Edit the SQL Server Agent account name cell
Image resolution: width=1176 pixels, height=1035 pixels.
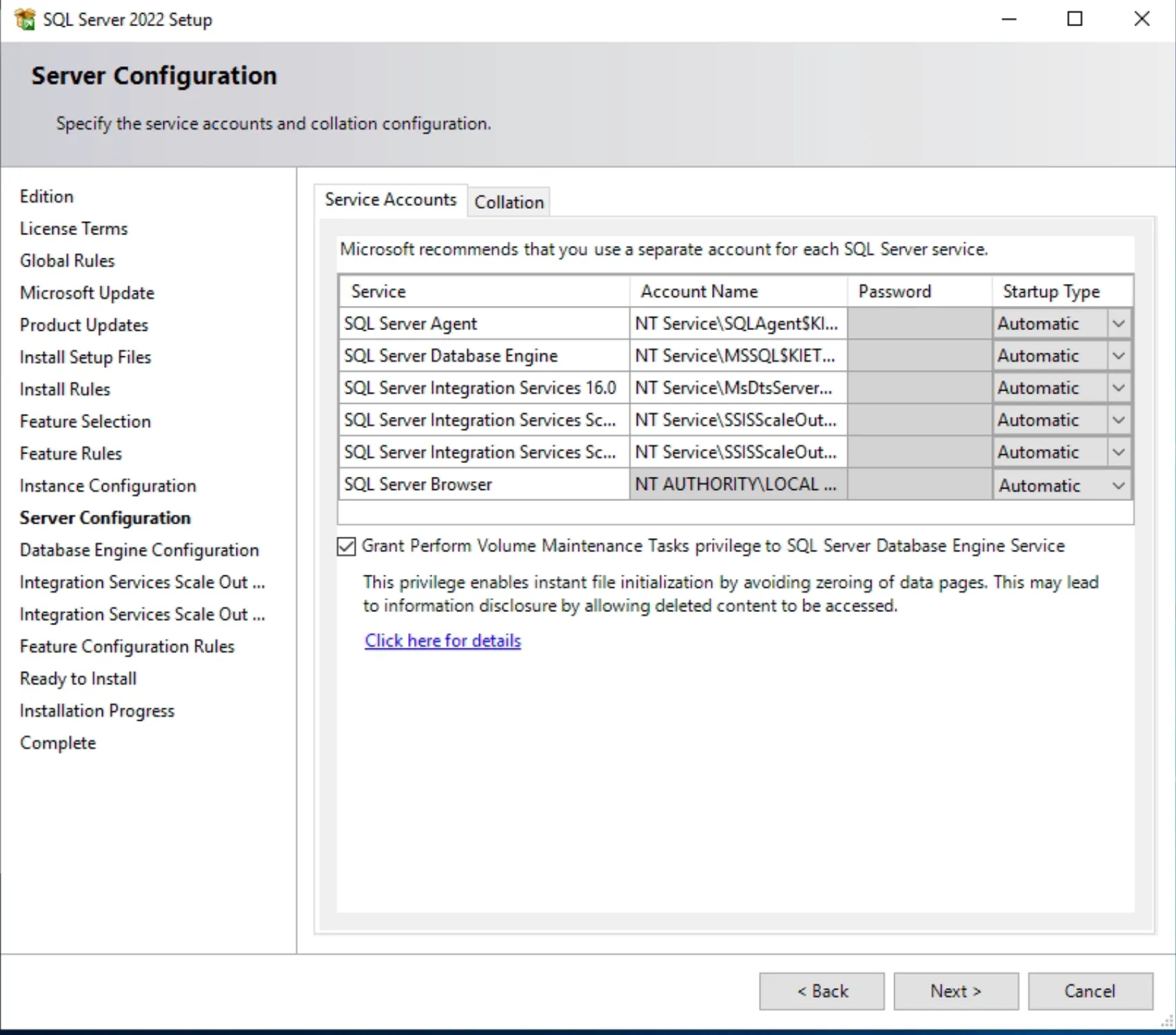pyautogui.click(x=738, y=323)
